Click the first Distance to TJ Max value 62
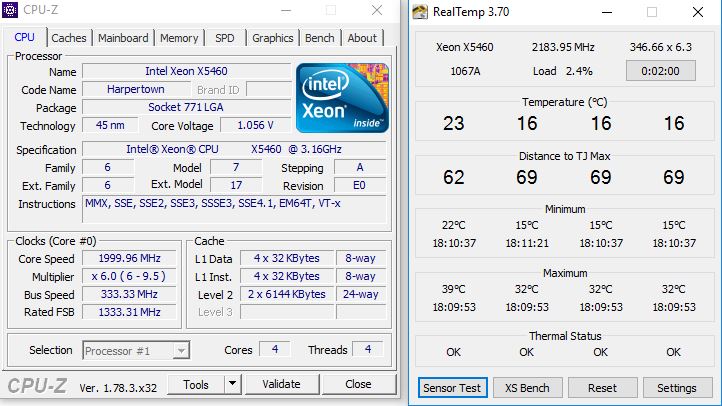 pos(454,177)
